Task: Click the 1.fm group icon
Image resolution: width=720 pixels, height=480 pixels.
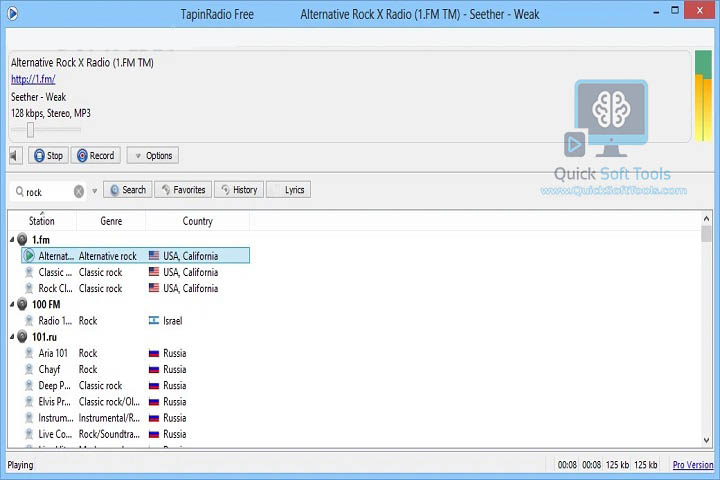Action: pyautogui.click(x=22, y=239)
